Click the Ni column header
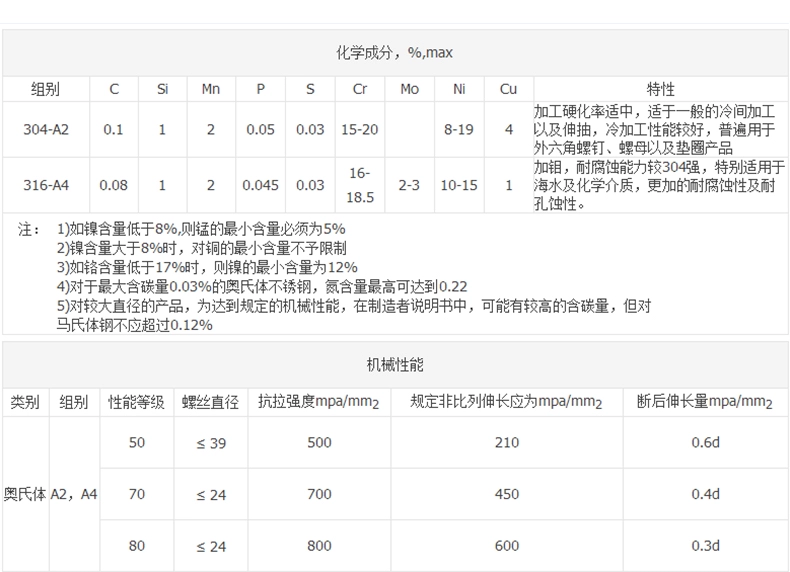Image resolution: width=790 pixels, height=572 pixels. (x=459, y=89)
